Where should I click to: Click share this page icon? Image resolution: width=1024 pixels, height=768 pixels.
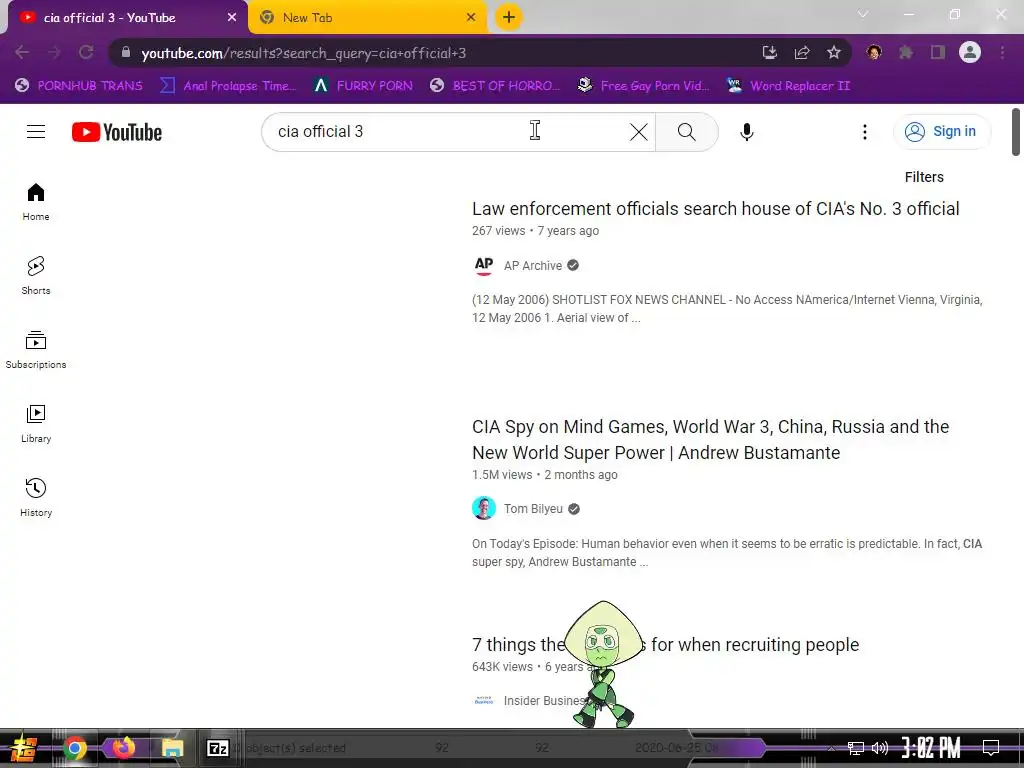802,52
